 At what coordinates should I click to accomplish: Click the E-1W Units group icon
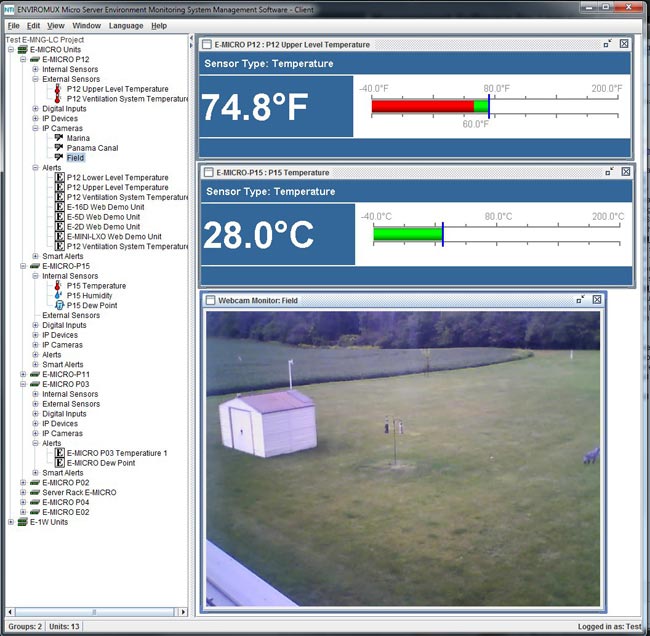click(x=23, y=522)
